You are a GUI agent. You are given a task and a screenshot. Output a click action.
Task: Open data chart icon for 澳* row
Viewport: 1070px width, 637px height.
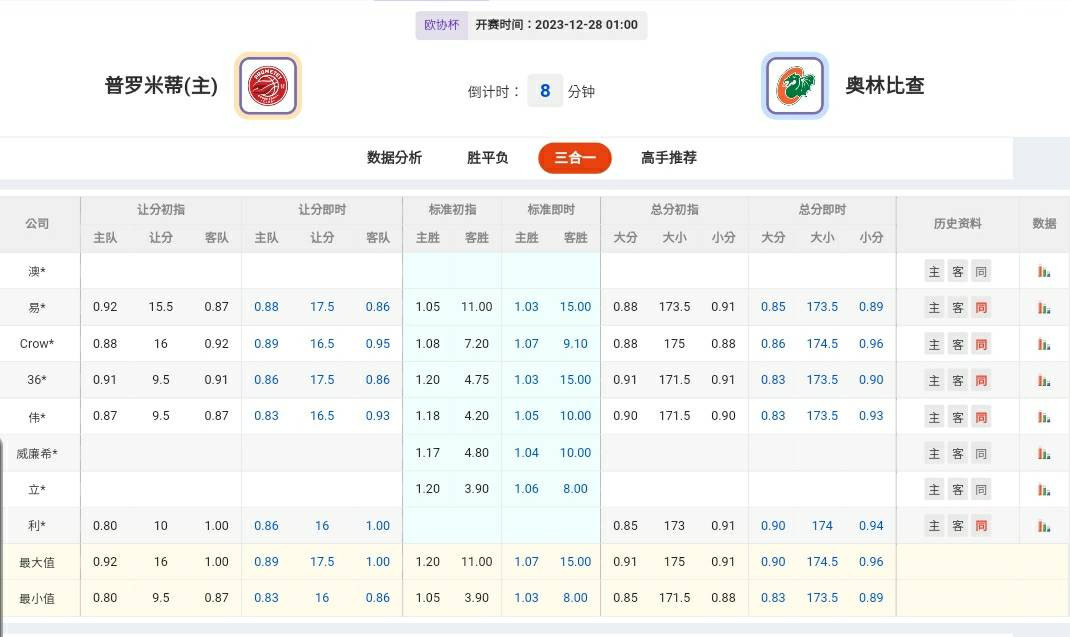1043,272
